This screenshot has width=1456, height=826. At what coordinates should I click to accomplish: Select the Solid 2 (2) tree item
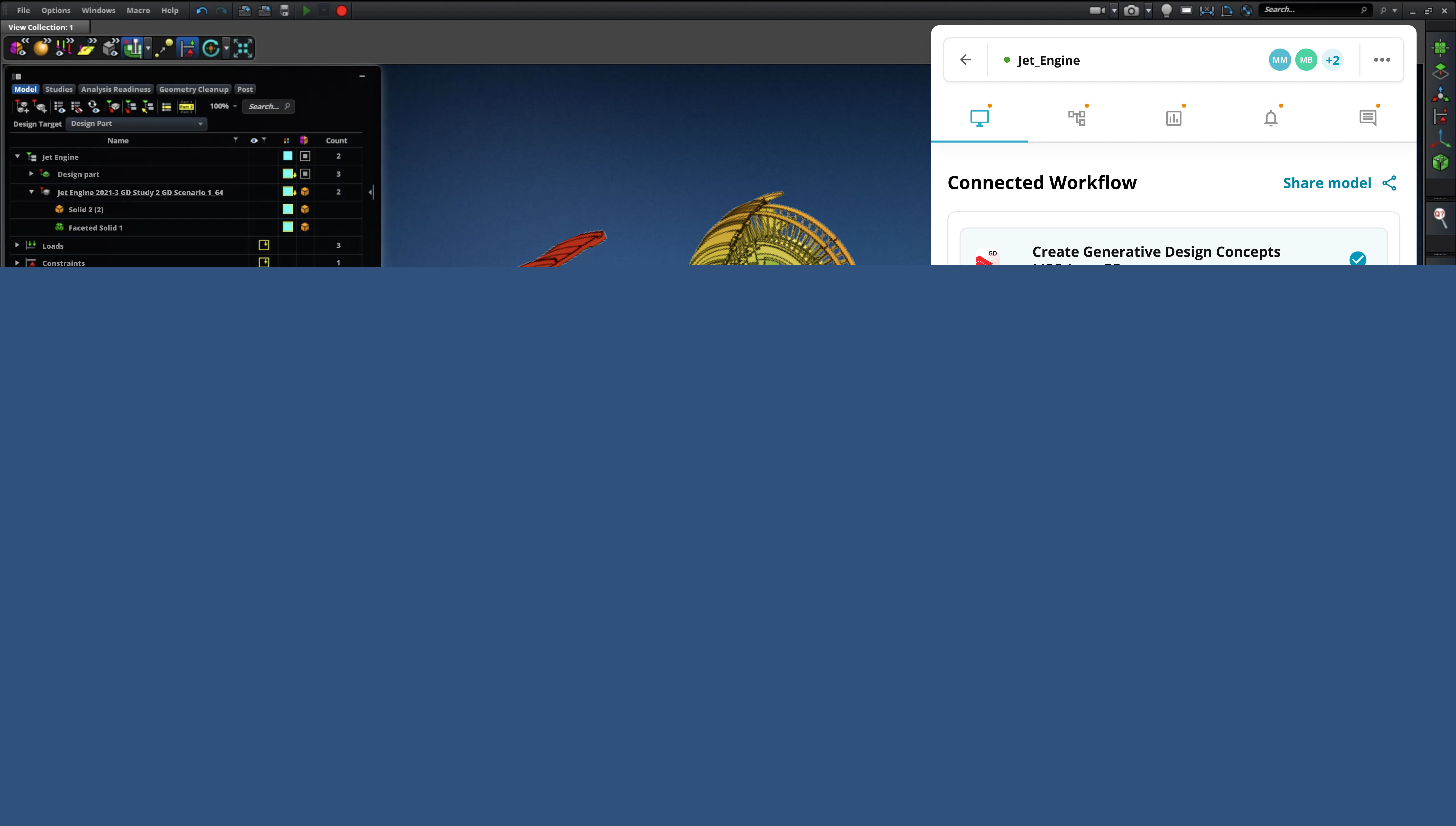[86, 209]
